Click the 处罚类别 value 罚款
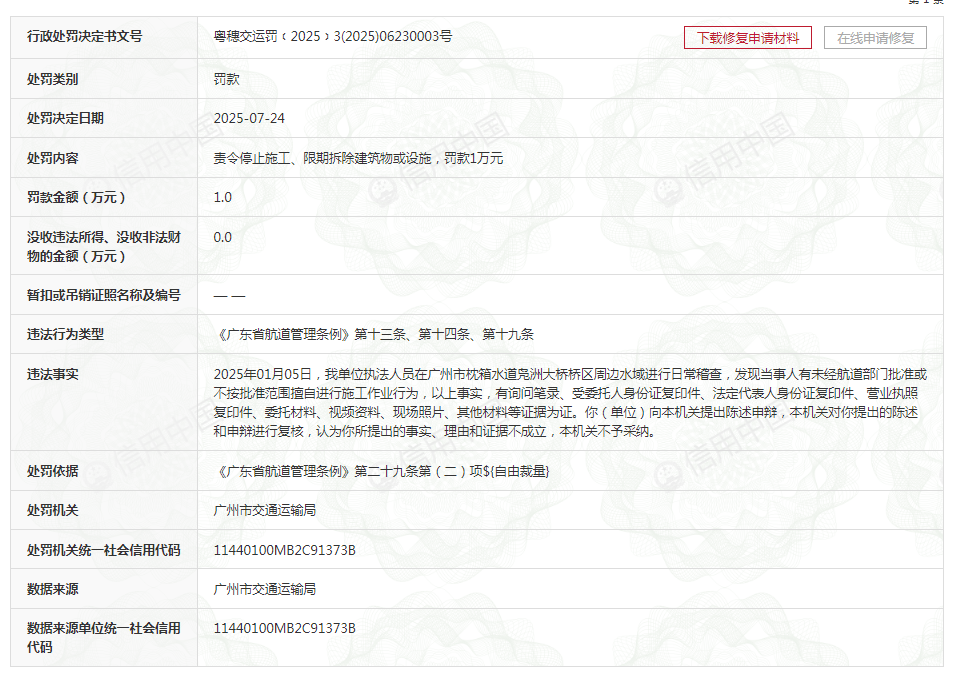Viewport: 954px width, 677px height. 227,78
